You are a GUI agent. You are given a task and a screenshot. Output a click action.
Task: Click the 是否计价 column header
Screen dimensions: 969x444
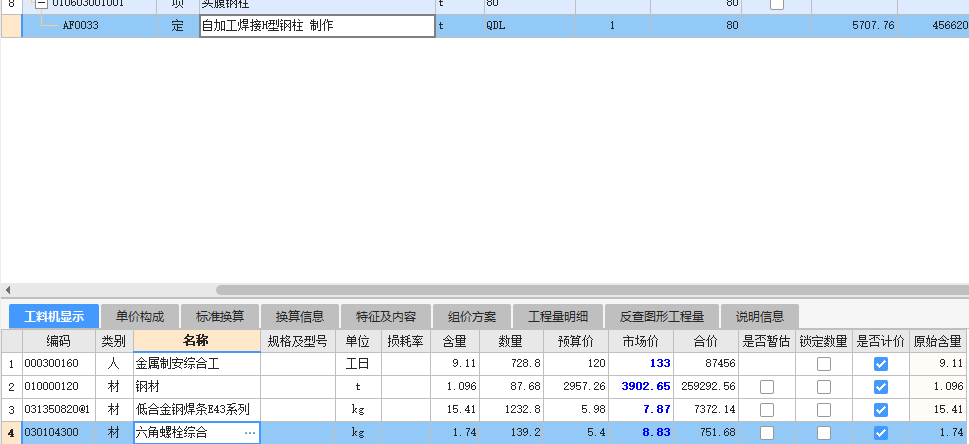881,341
